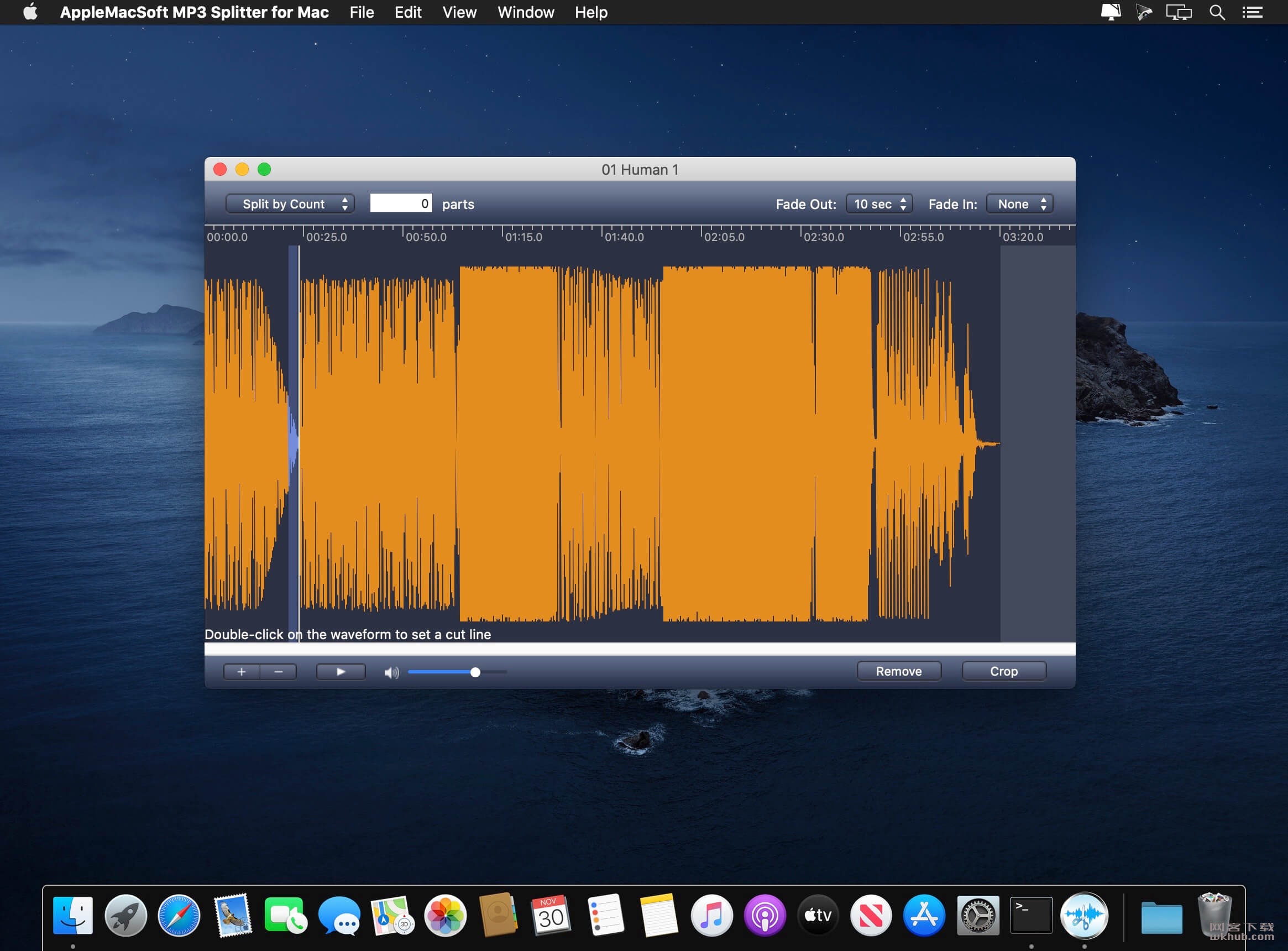Open the Split by Count dropdown
This screenshot has width=1288, height=951.
click(x=290, y=204)
